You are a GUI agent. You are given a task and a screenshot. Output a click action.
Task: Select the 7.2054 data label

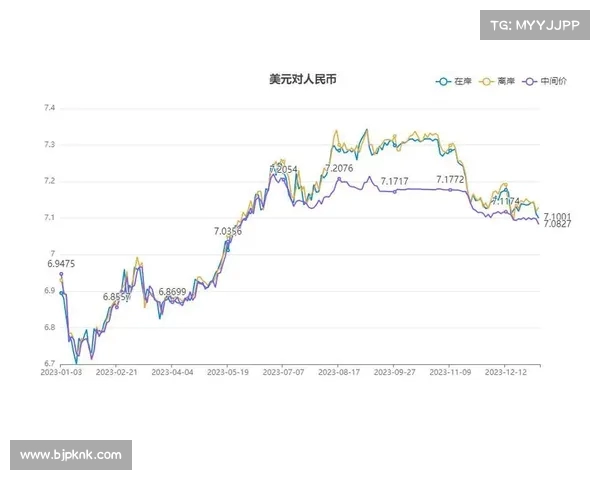tap(284, 170)
